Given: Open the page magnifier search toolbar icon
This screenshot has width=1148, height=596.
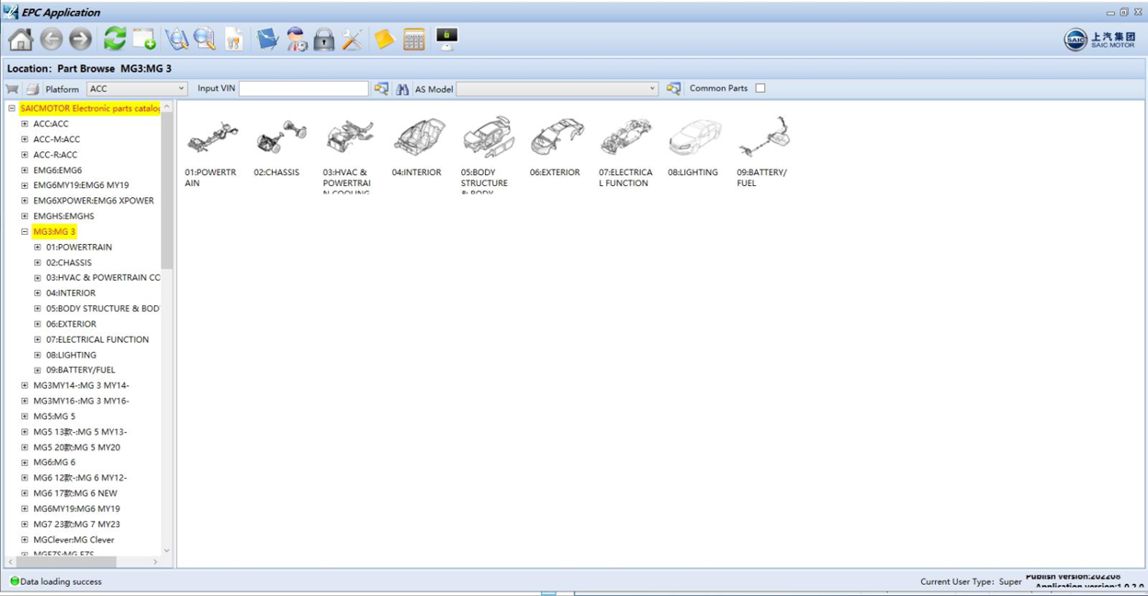Looking at the screenshot, I should point(205,39).
